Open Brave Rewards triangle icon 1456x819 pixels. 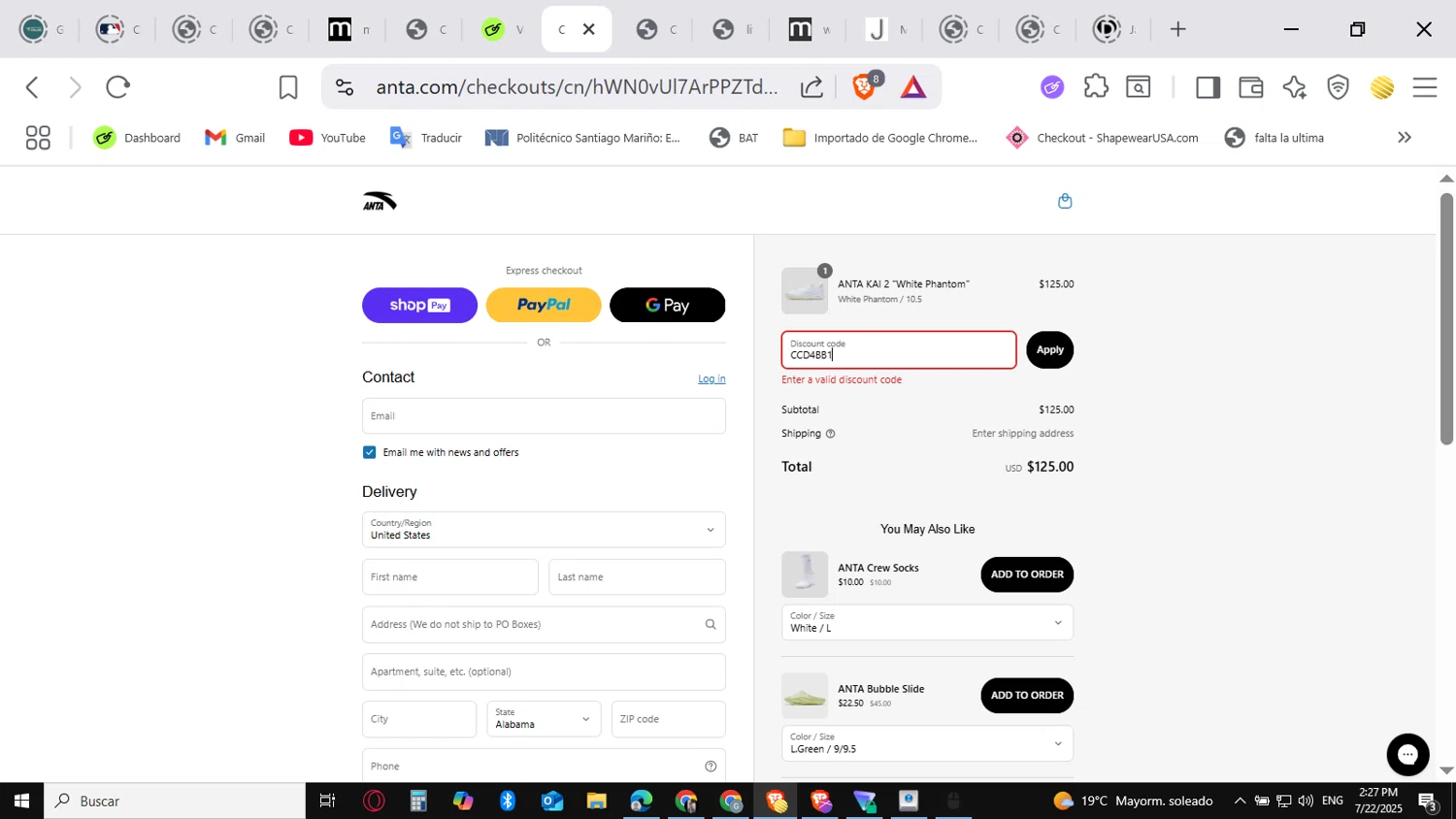(x=913, y=87)
